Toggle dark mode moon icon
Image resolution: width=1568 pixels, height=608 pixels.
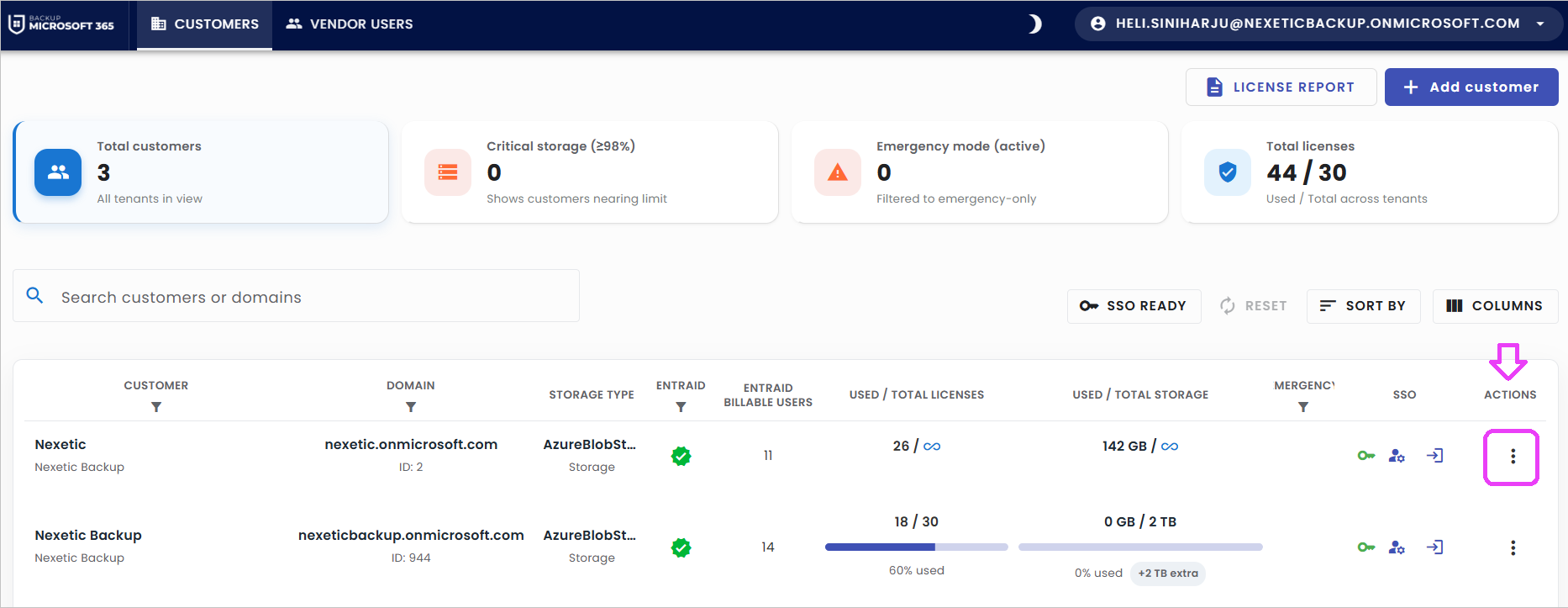[x=1035, y=24]
